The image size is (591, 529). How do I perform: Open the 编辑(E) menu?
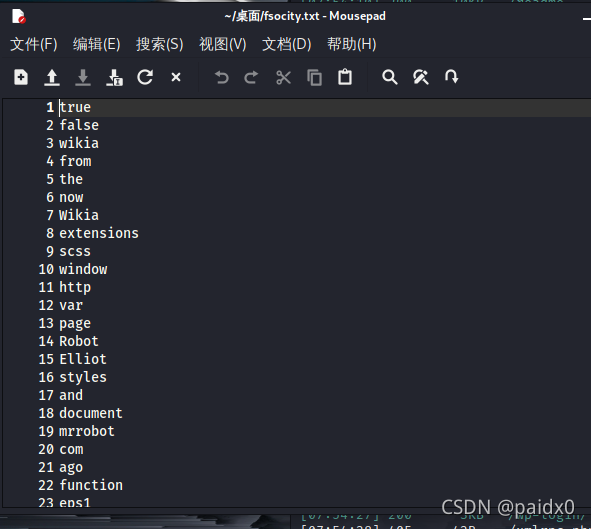pos(97,44)
